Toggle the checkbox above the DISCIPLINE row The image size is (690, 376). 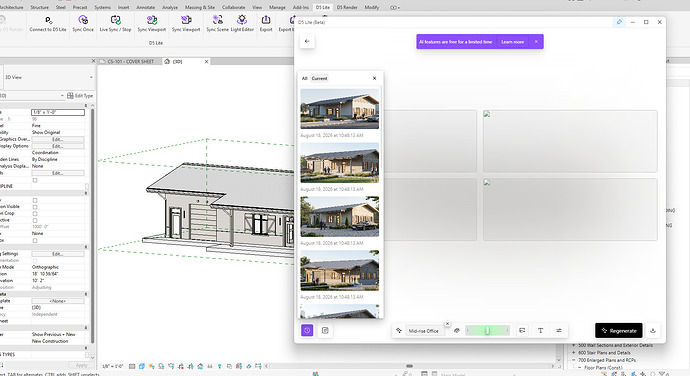click(35, 180)
